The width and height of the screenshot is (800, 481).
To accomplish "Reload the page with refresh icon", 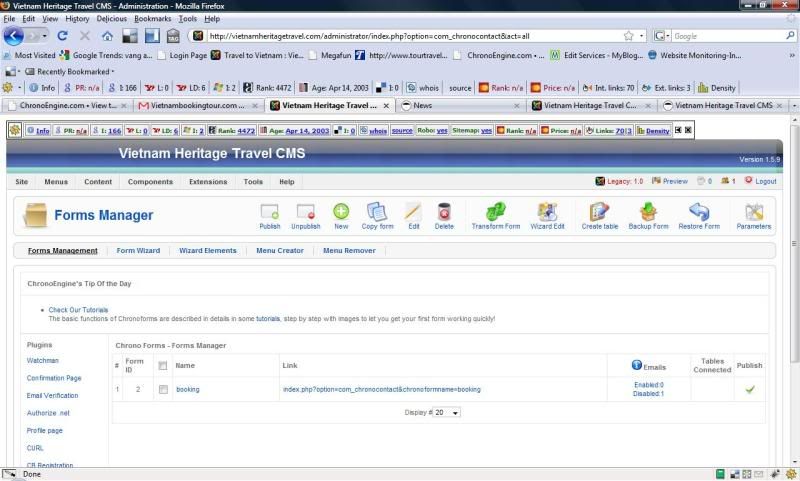I will pyautogui.click(x=62, y=36).
